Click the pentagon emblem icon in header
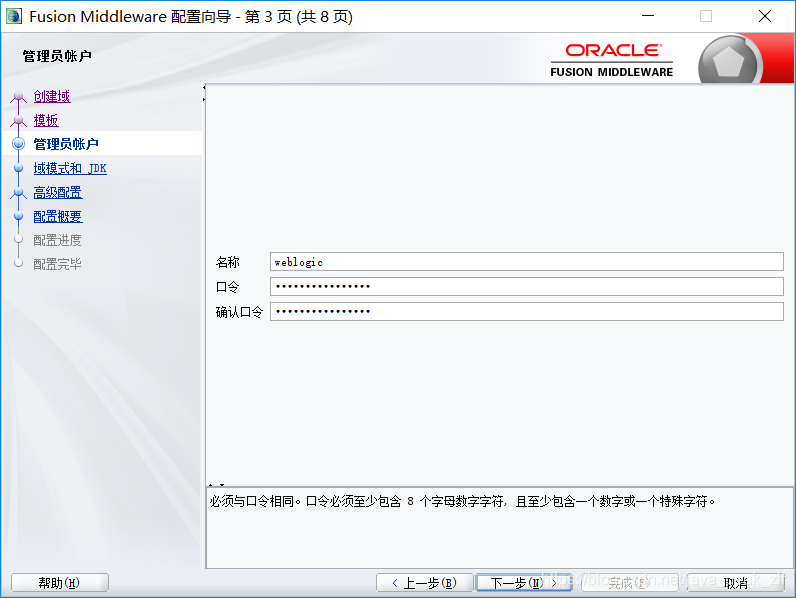This screenshot has height=598, width=796. (x=728, y=61)
